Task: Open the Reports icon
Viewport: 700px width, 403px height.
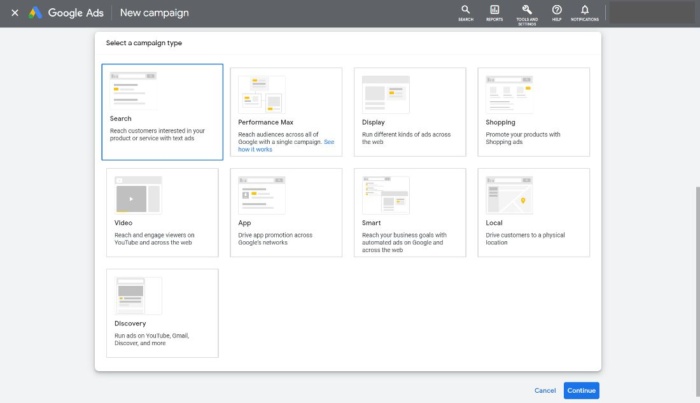Action: [494, 13]
